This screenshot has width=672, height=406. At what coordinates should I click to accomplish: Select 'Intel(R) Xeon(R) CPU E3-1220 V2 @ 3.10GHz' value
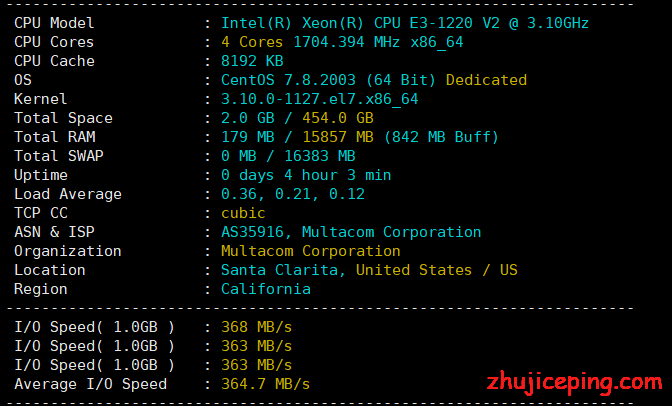[x=405, y=23]
